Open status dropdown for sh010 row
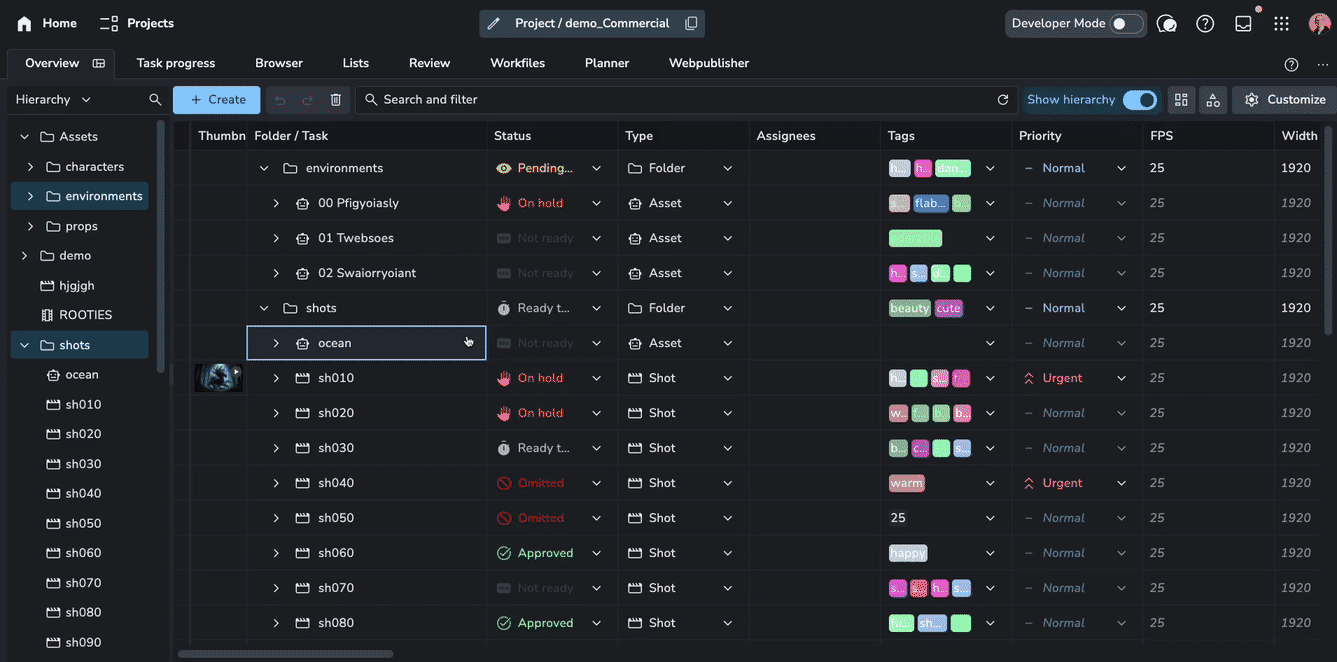Image resolution: width=1337 pixels, height=662 pixels. (597, 378)
